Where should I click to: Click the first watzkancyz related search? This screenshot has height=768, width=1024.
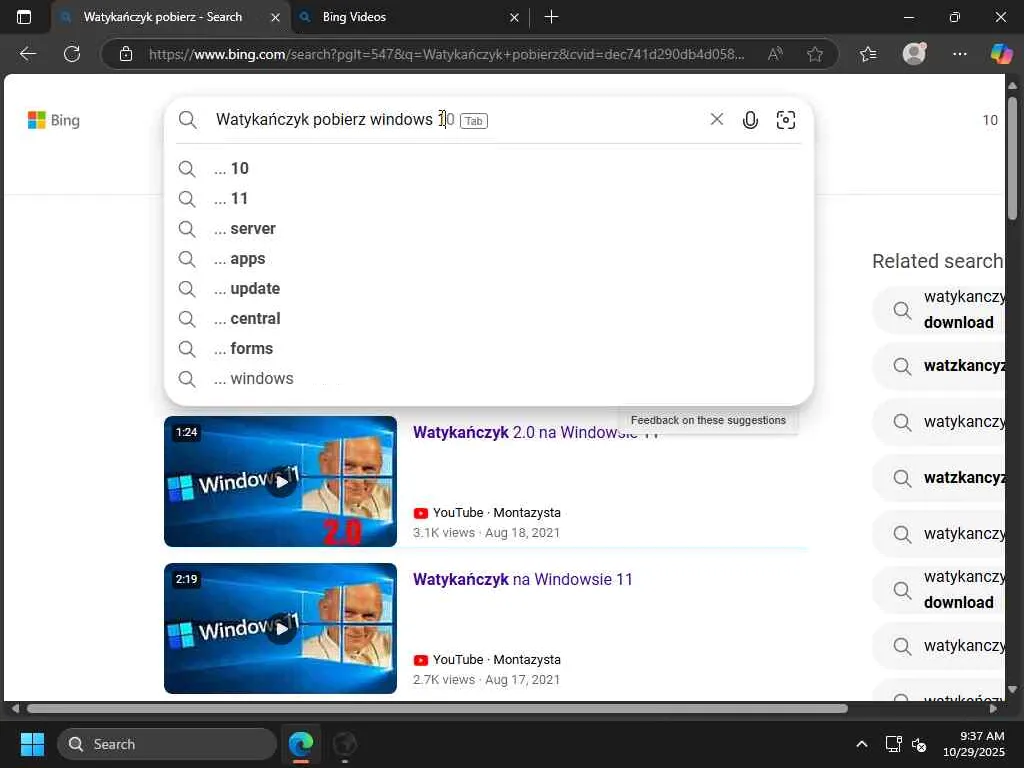[940, 366]
